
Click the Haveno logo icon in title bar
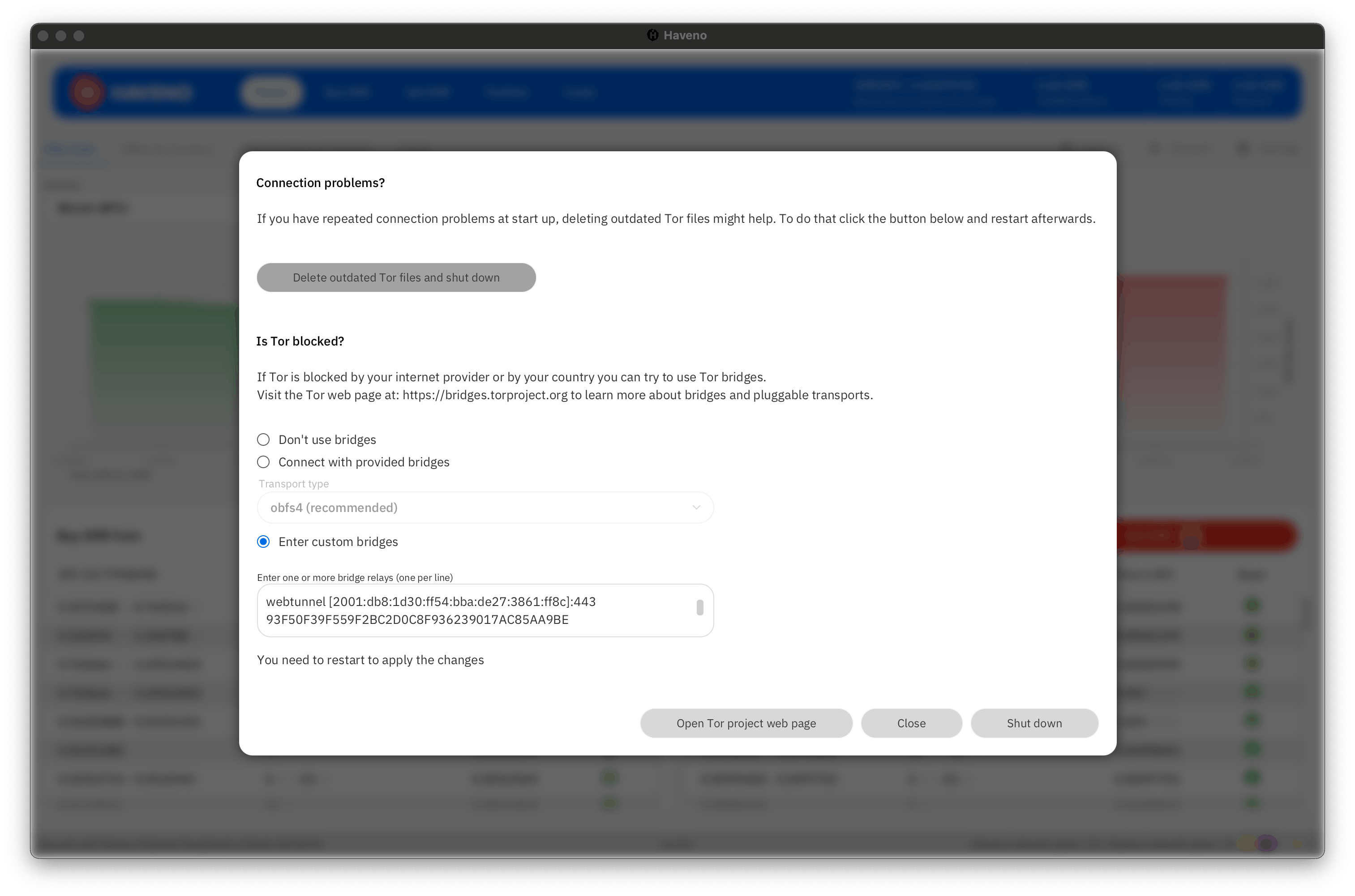[x=652, y=35]
